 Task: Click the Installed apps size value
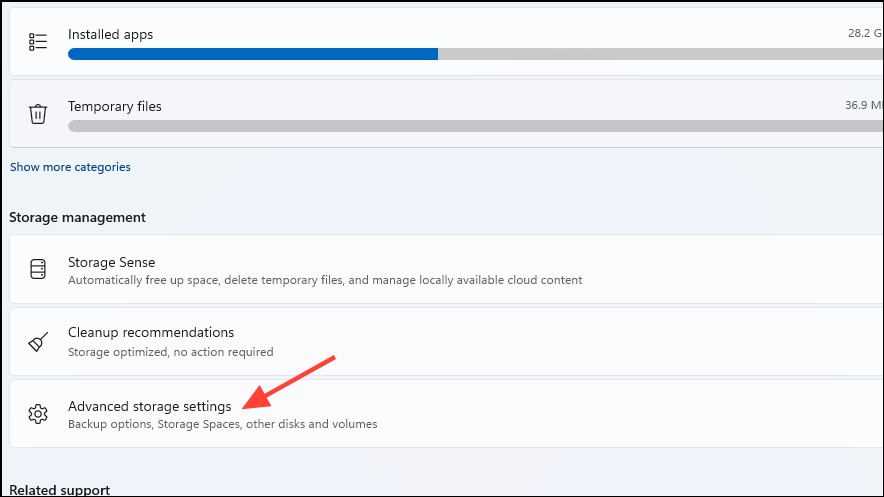point(865,33)
